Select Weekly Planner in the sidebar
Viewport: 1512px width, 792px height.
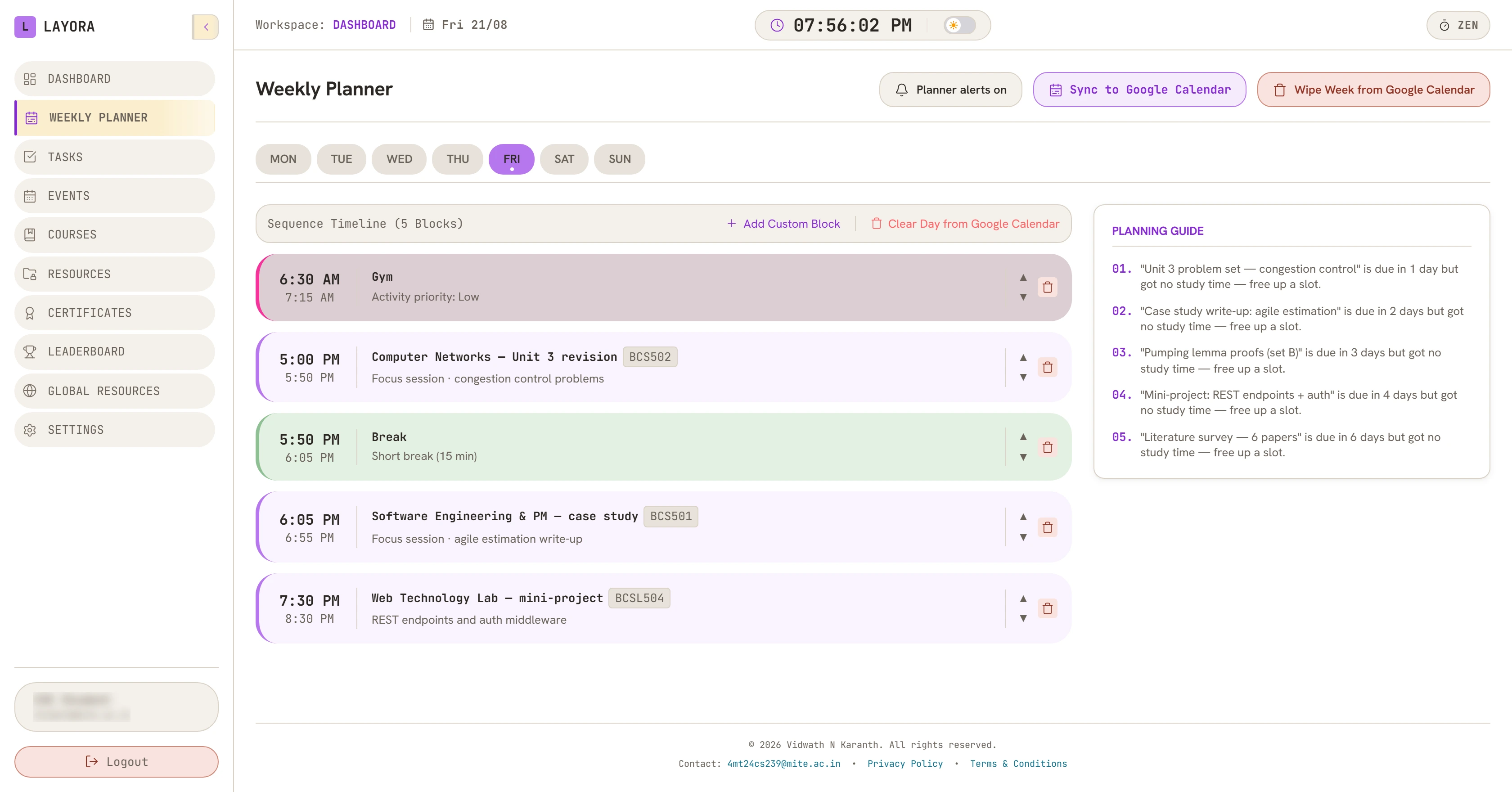(115, 117)
